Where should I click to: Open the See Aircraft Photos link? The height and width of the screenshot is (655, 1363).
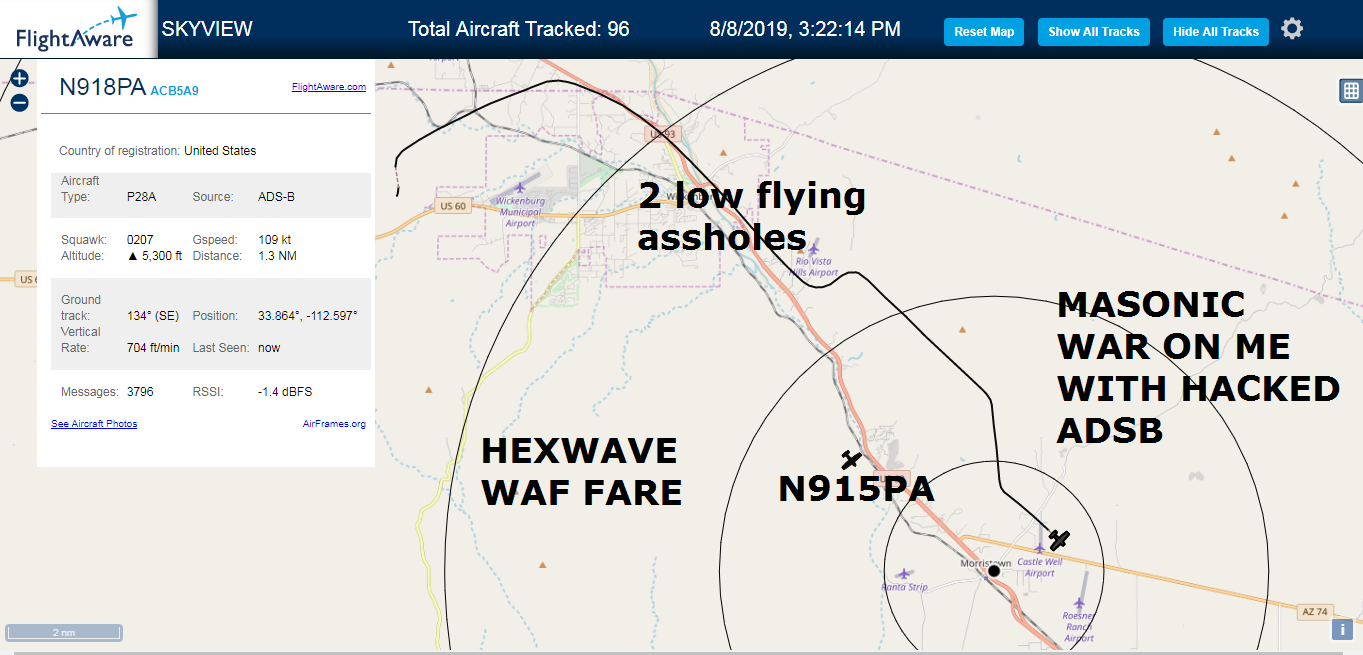(x=94, y=424)
